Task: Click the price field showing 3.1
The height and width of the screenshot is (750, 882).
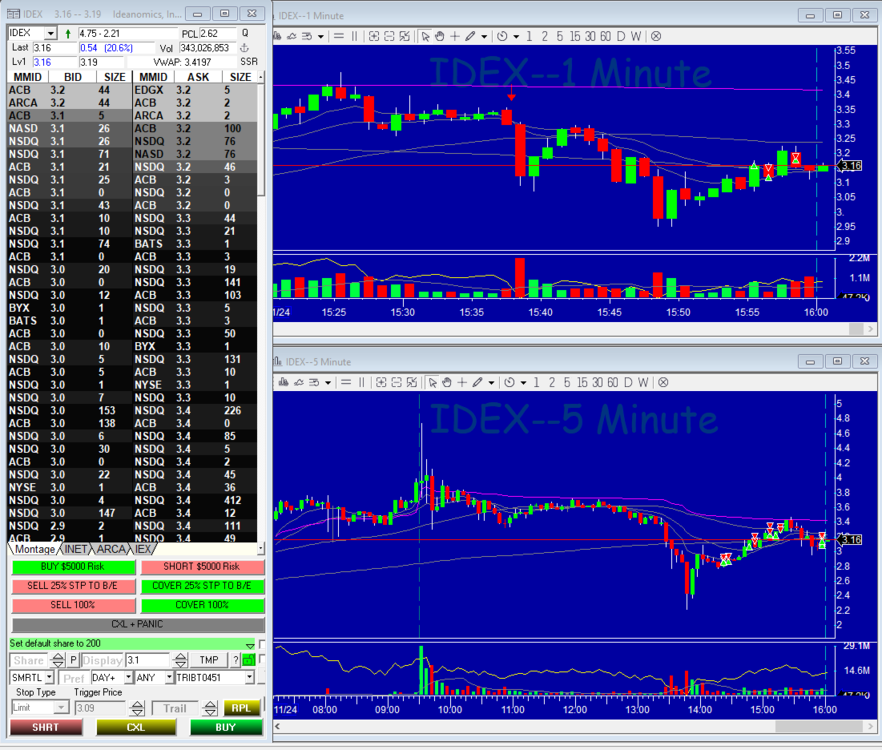Action: pos(148,660)
